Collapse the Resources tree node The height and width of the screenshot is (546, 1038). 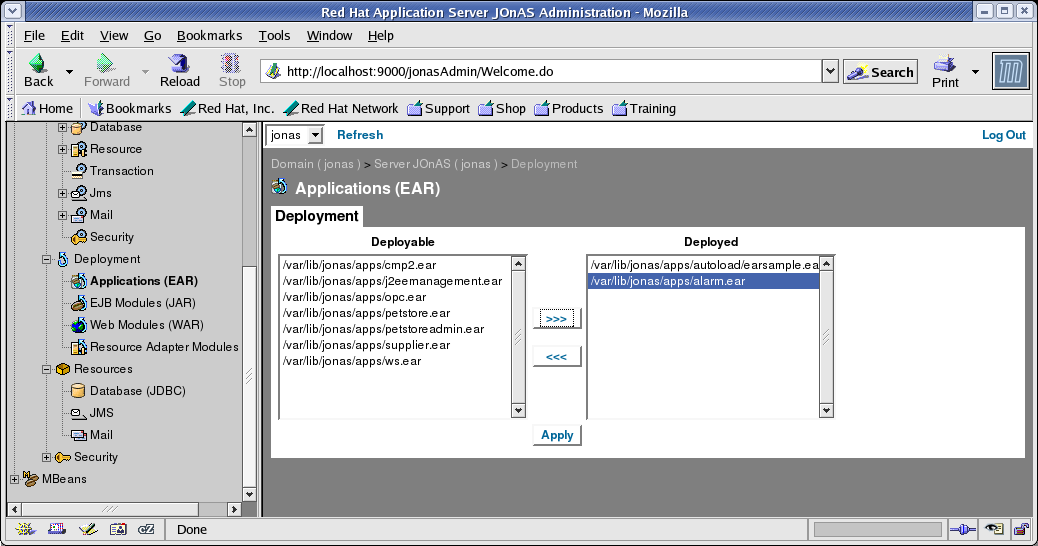[x=46, y=369]
